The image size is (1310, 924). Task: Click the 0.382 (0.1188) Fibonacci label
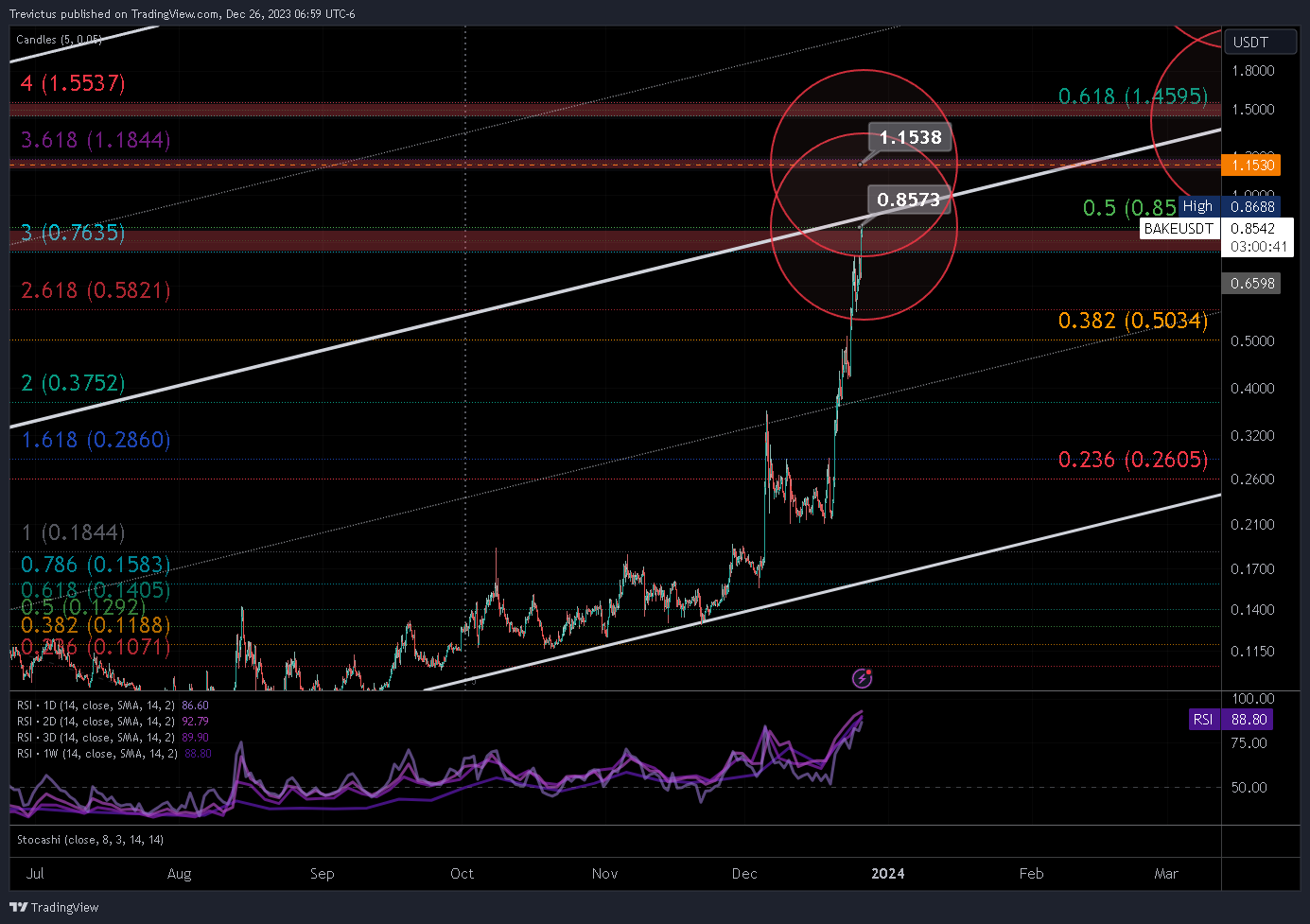(x=96, y=625)
